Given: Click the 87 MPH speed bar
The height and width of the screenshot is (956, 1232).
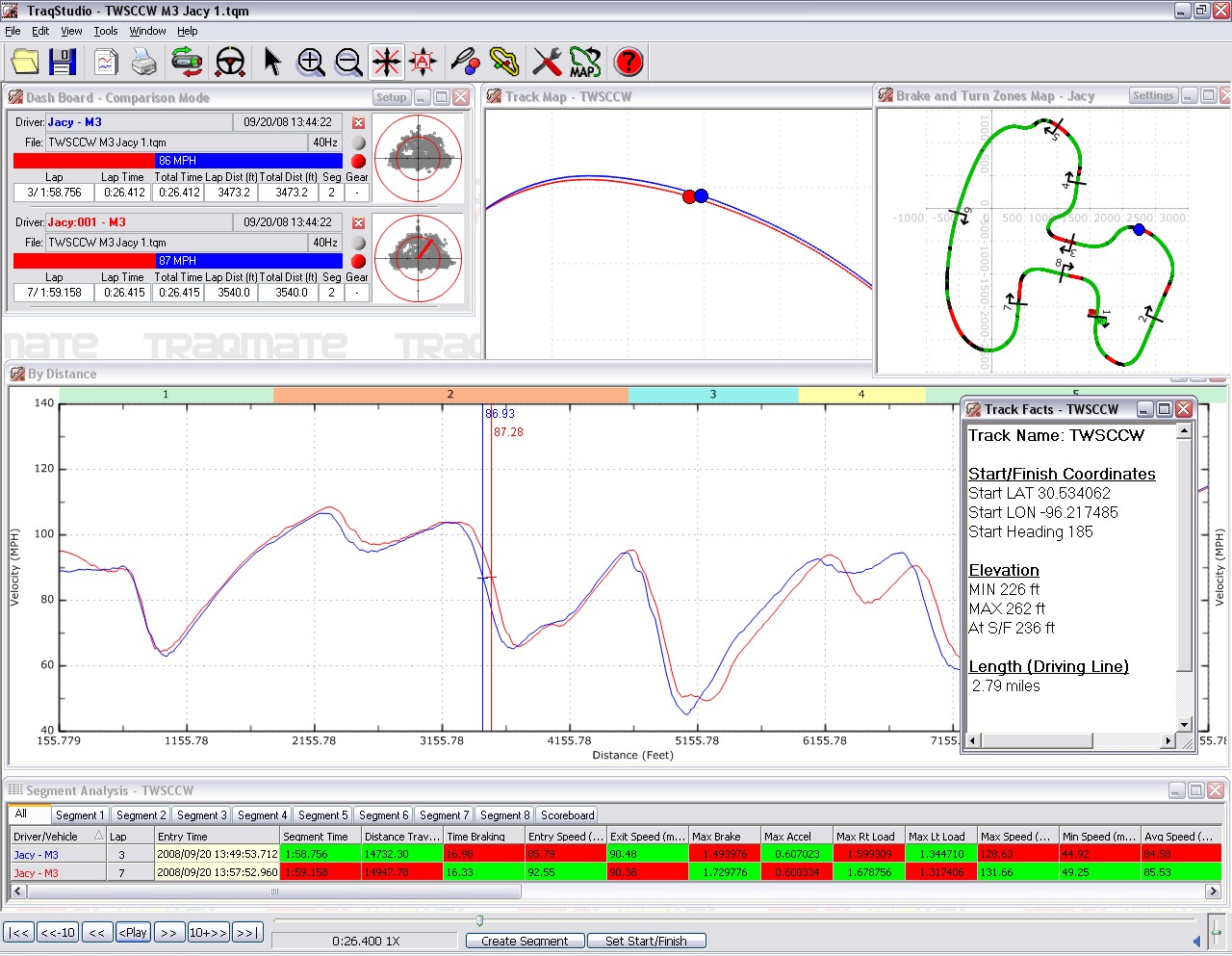Looking at the screenshot, I should click(178, 261).
